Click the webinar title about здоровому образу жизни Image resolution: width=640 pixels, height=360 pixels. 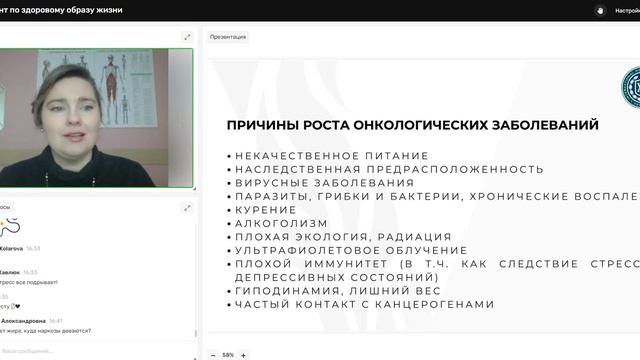(x=61, y=10)
